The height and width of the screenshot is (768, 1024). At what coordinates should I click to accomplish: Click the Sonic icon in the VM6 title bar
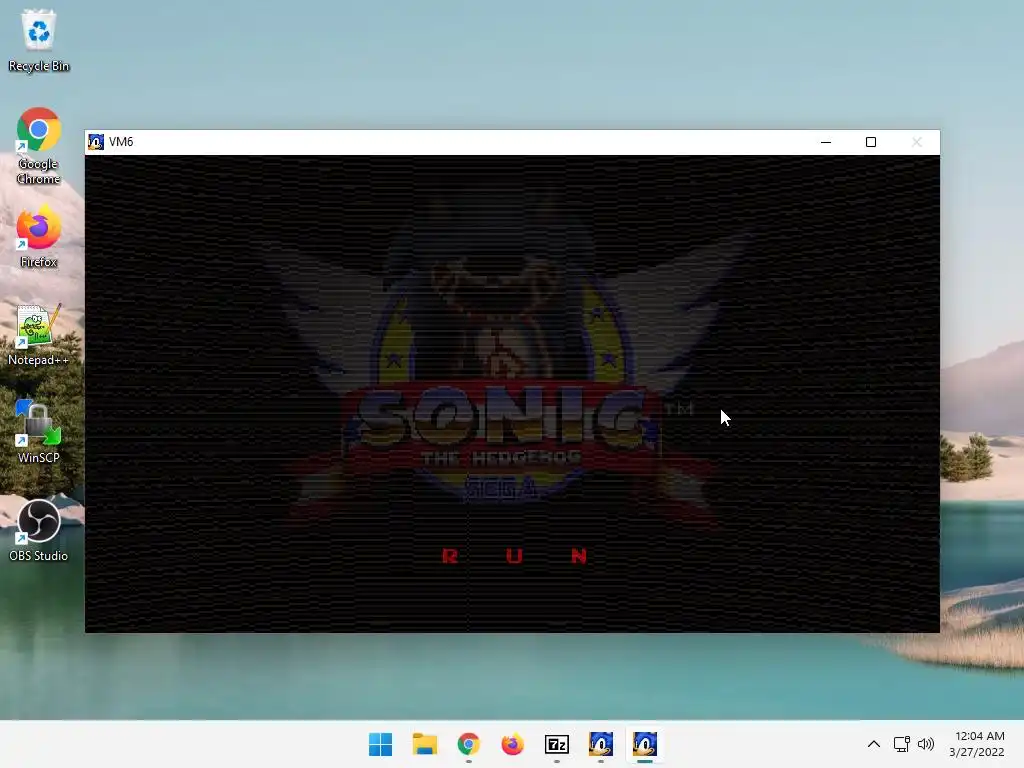click(x=96, y=142)
